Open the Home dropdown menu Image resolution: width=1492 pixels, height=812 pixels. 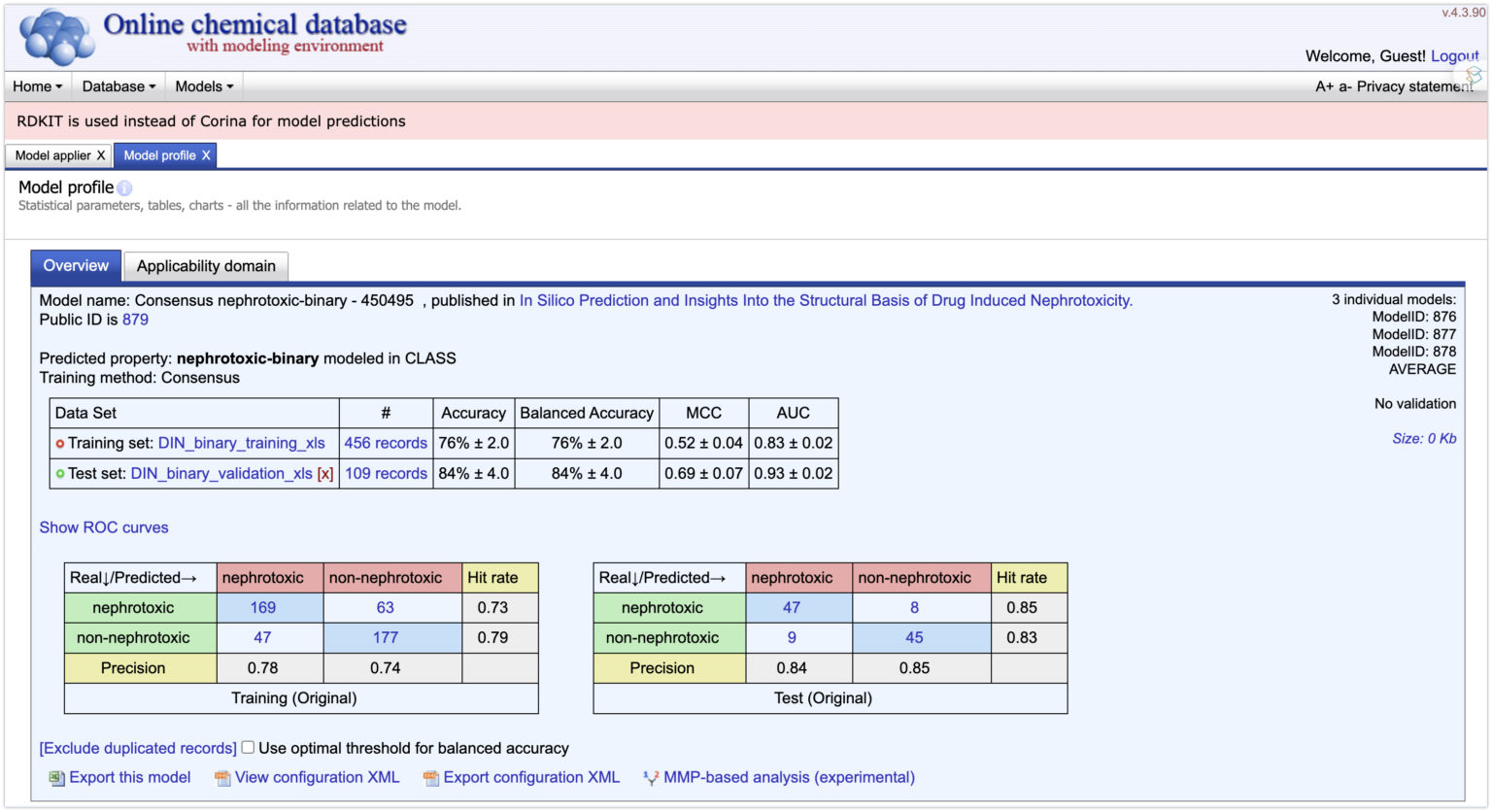point(37,86)
